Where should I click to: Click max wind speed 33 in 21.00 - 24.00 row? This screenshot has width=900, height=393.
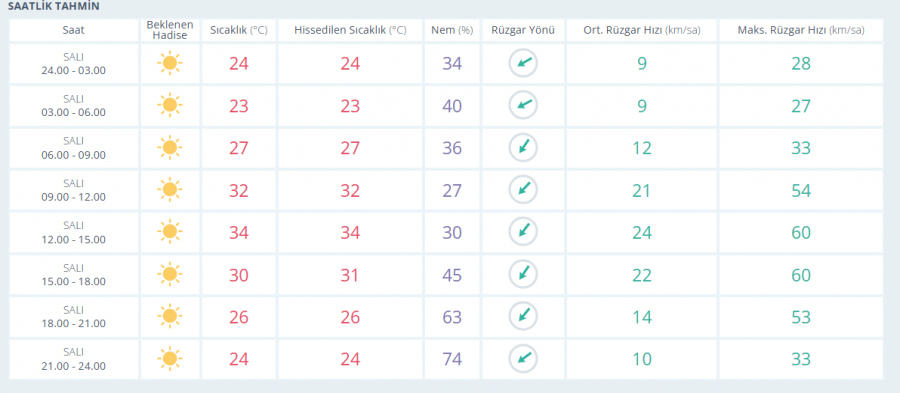click(x=801, y=359)
